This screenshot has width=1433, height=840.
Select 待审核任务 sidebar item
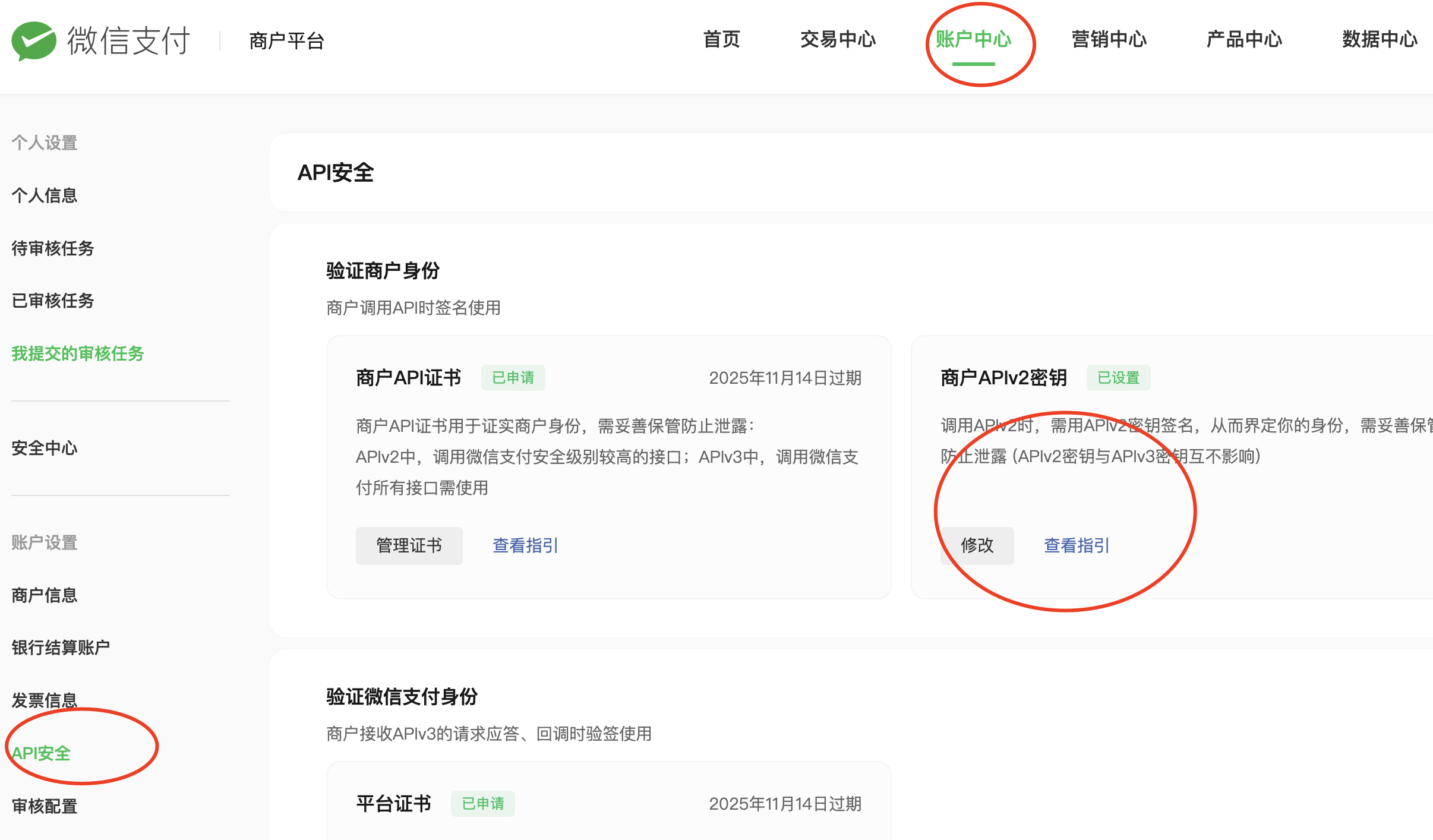click(x=53, y=248)
